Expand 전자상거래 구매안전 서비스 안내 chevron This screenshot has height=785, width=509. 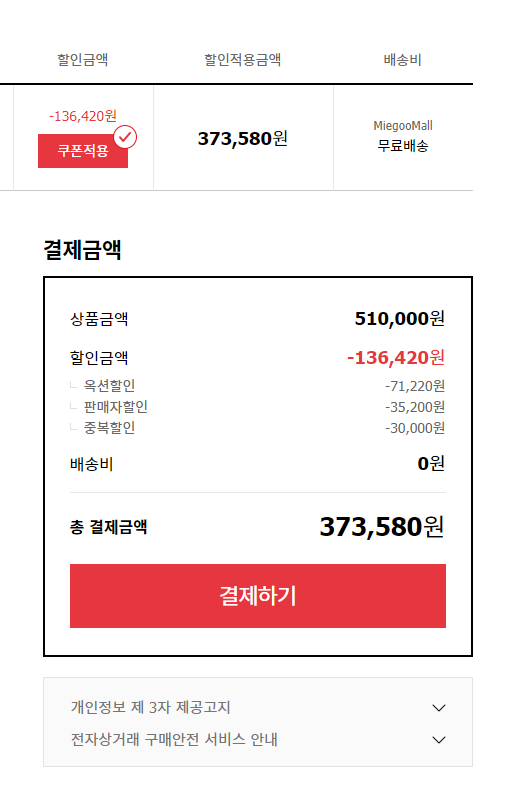(x=438, y=739)
